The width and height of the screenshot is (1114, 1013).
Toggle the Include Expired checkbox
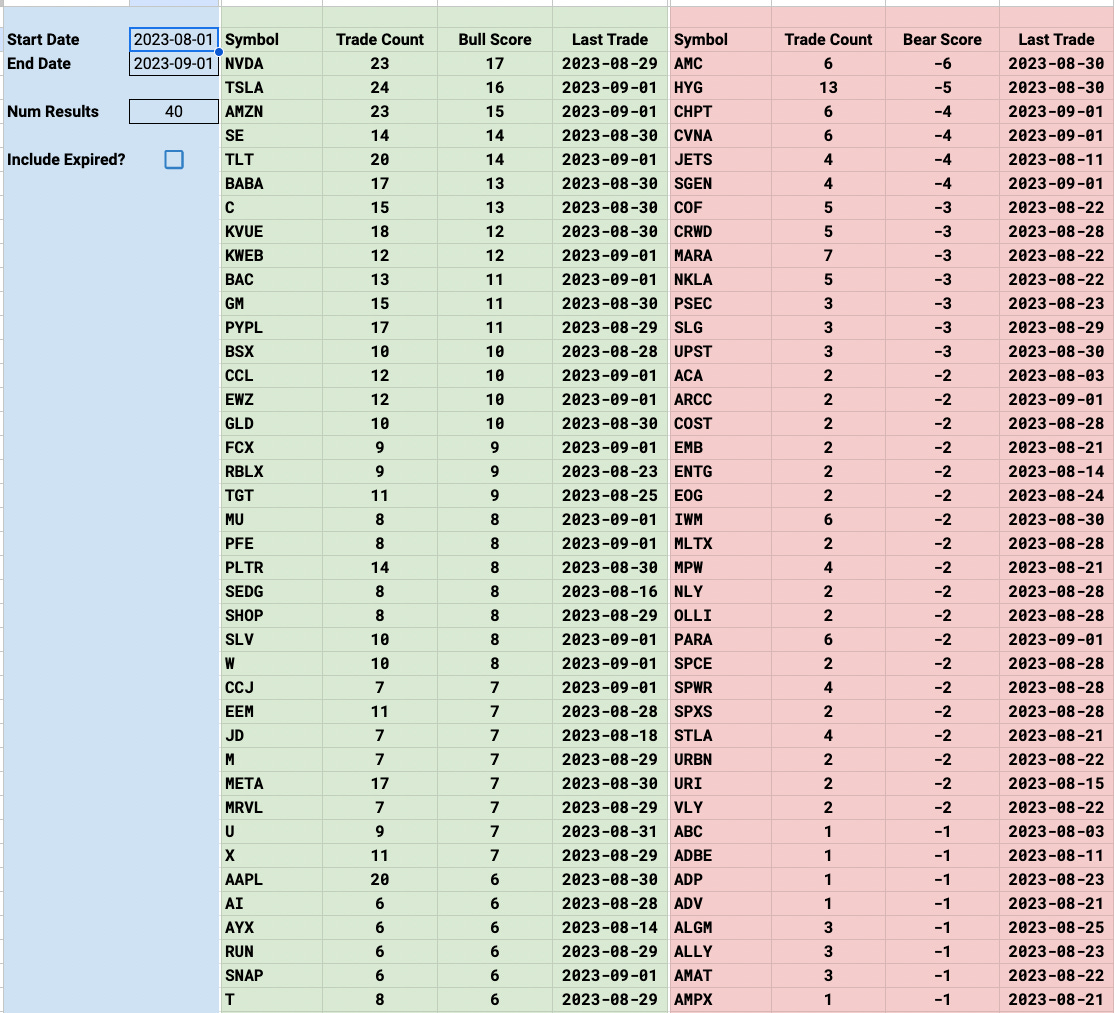[174, 159]
